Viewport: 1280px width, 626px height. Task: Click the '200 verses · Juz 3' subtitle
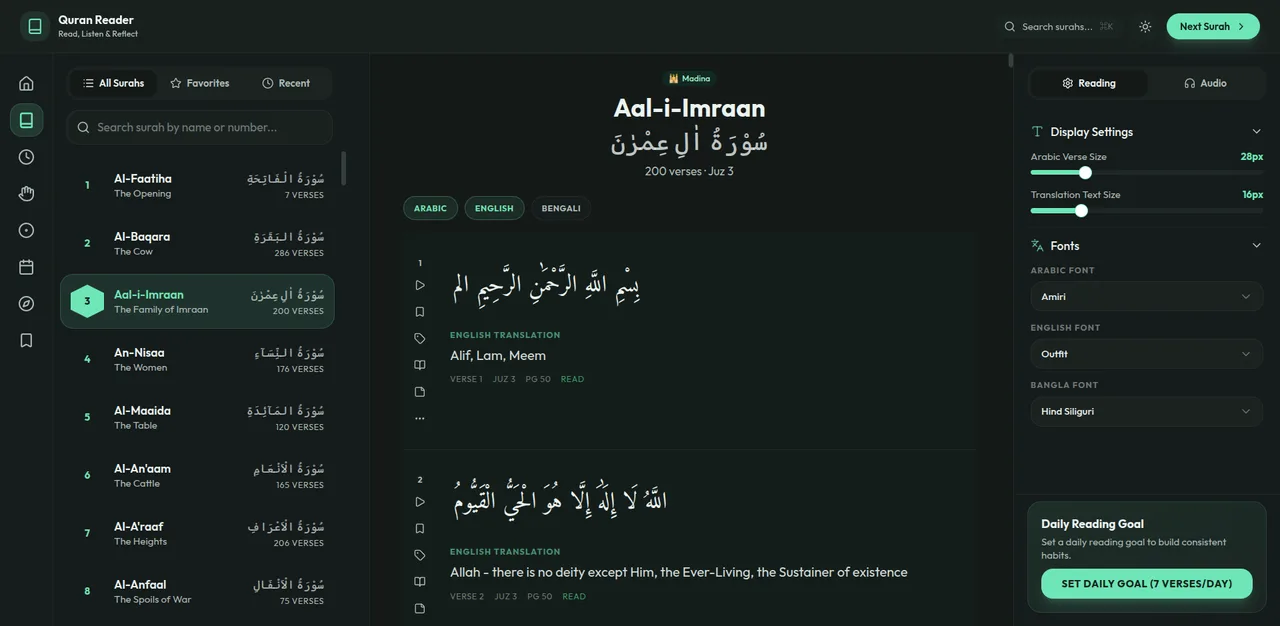pyautogui.click(x=689, y=172)
